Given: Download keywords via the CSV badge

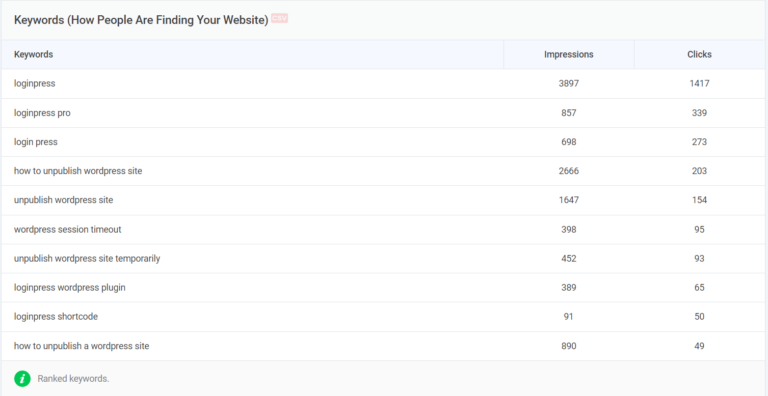Looking at the screenshot, I should pyautogui.click(x=279, y=18).
